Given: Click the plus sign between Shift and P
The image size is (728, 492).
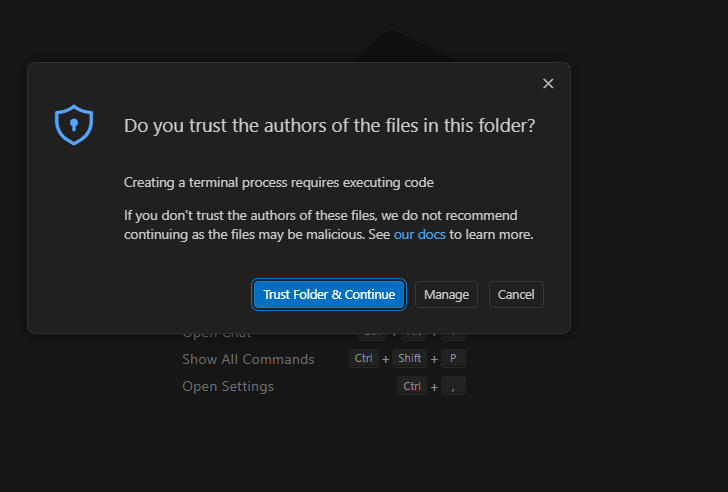Looking at the screenshot, I should coord(434,359).
